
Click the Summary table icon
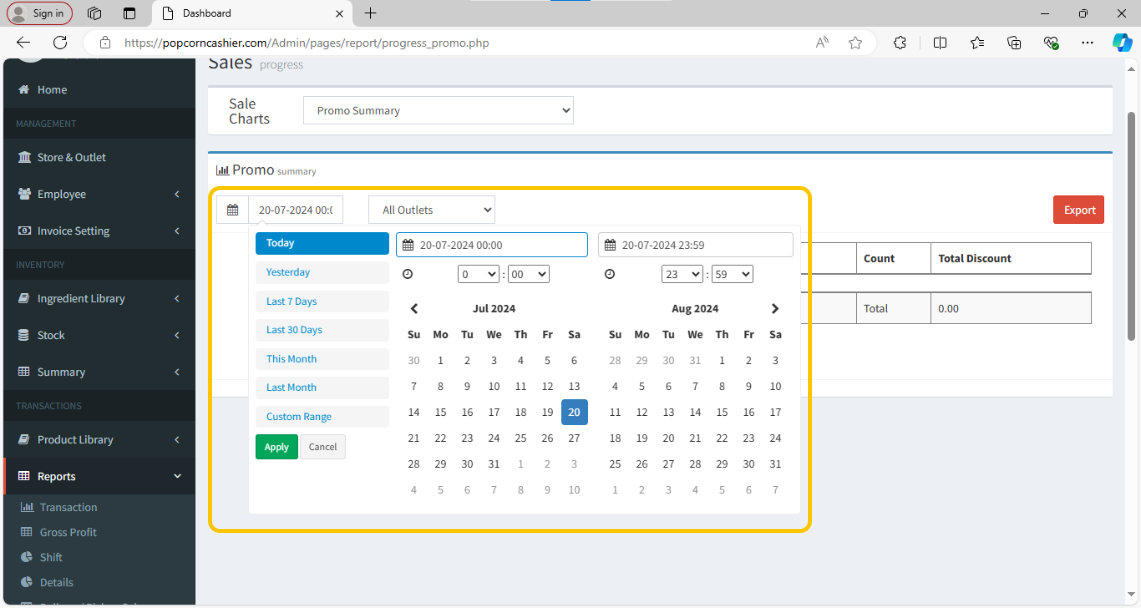pos(24,372)
